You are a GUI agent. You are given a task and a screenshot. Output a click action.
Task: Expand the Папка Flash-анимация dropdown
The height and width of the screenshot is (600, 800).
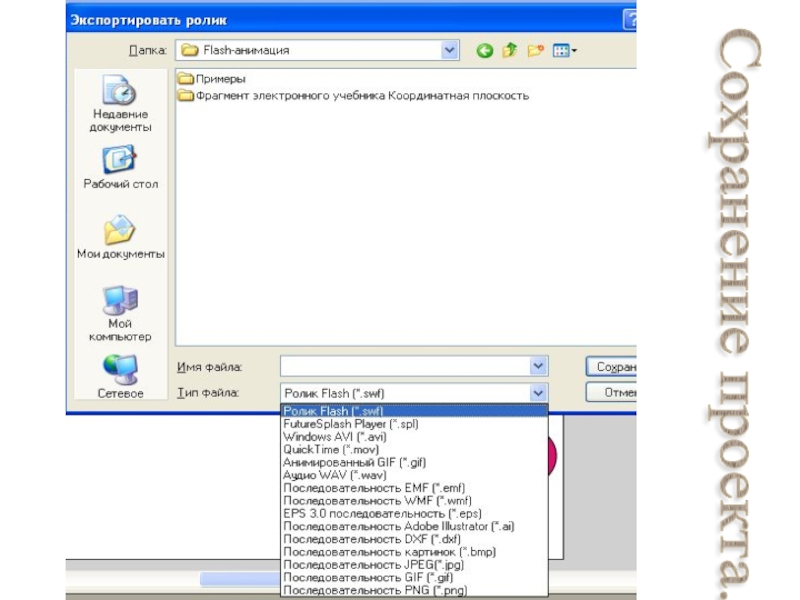449,50
